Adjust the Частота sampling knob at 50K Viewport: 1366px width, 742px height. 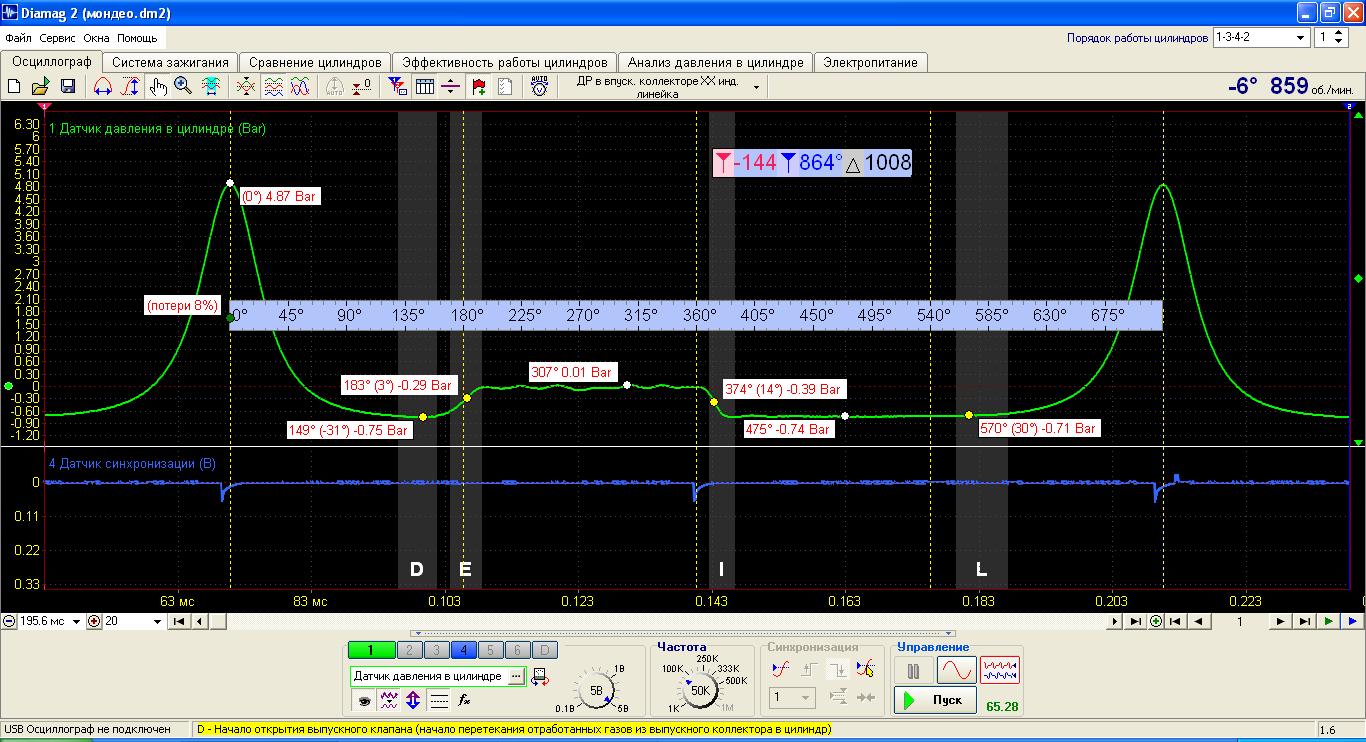(x=700, y=689)
